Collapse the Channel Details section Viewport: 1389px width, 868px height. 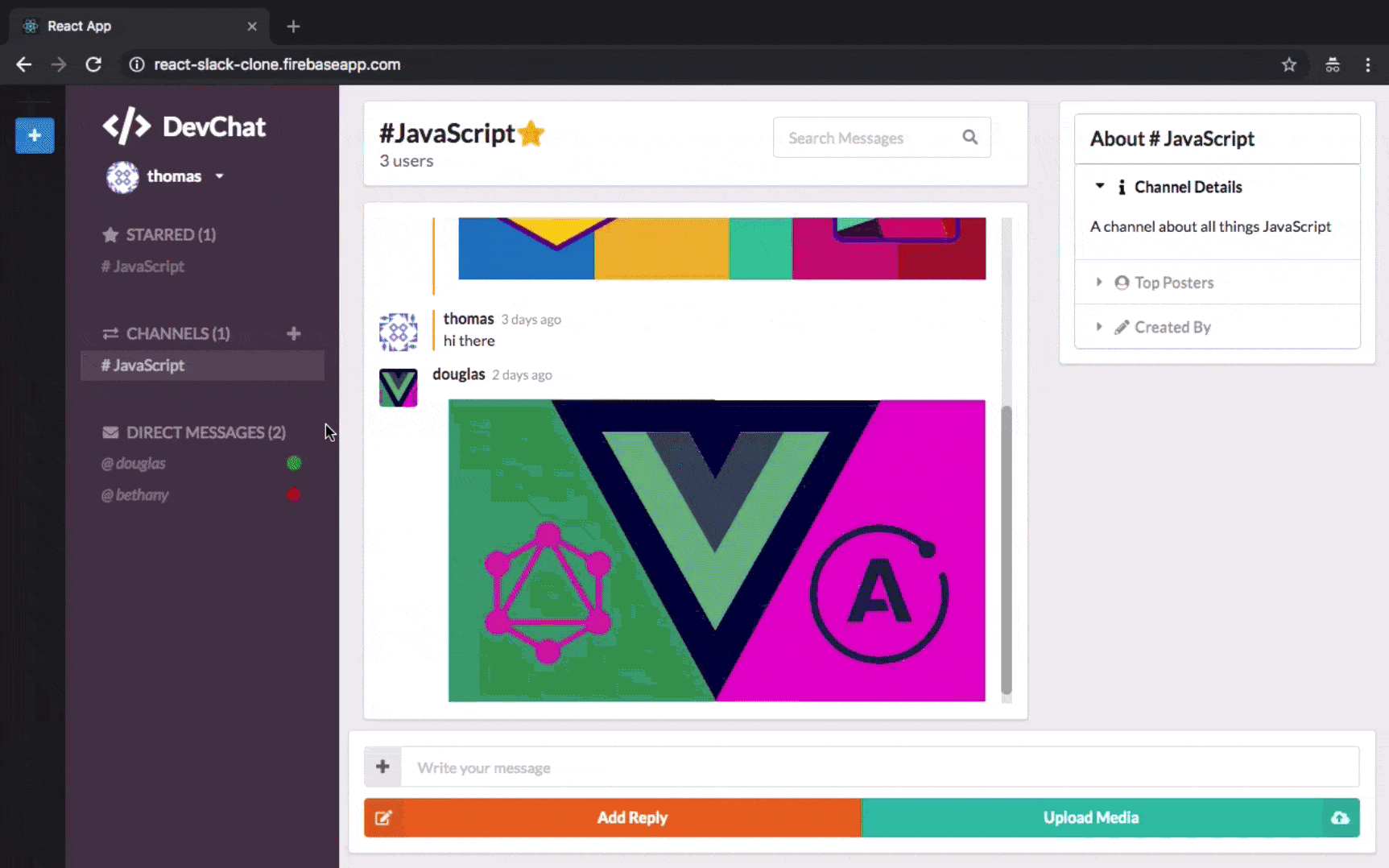(x=1187, y=187)
